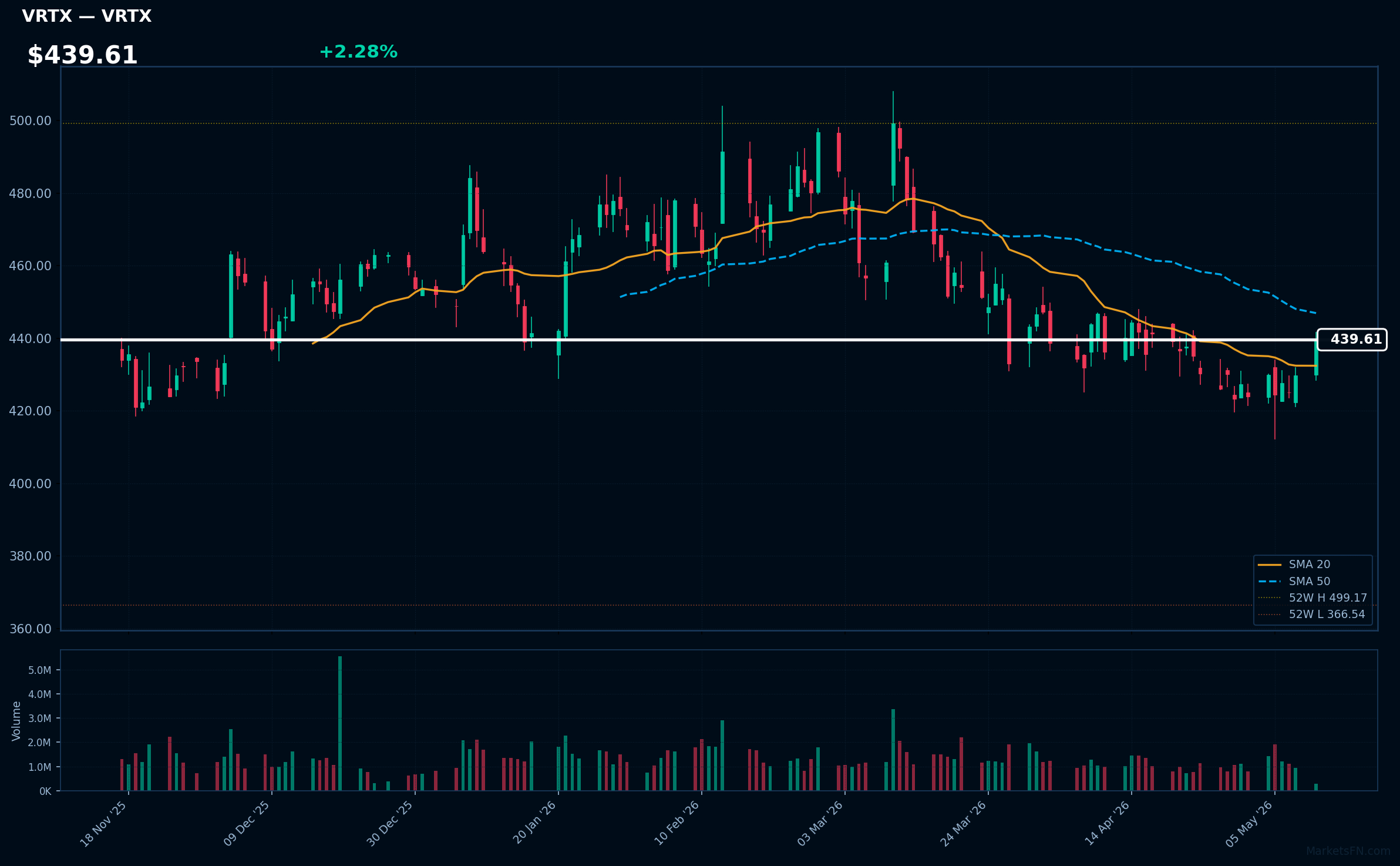Click the 0K volume axis label

click(x=45, y=791)
